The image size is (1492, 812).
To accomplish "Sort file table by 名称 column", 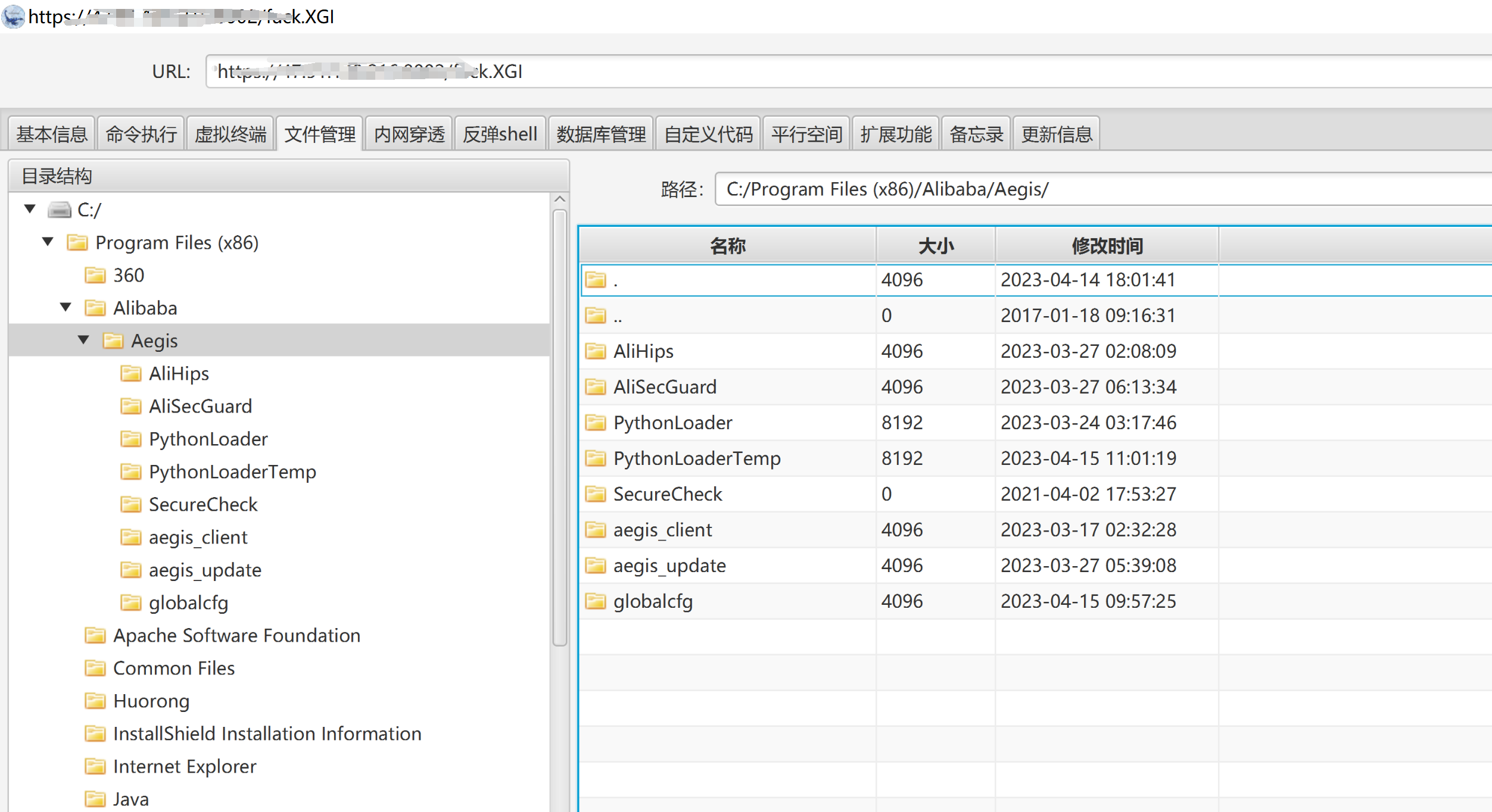I will (x=727, y=245).
